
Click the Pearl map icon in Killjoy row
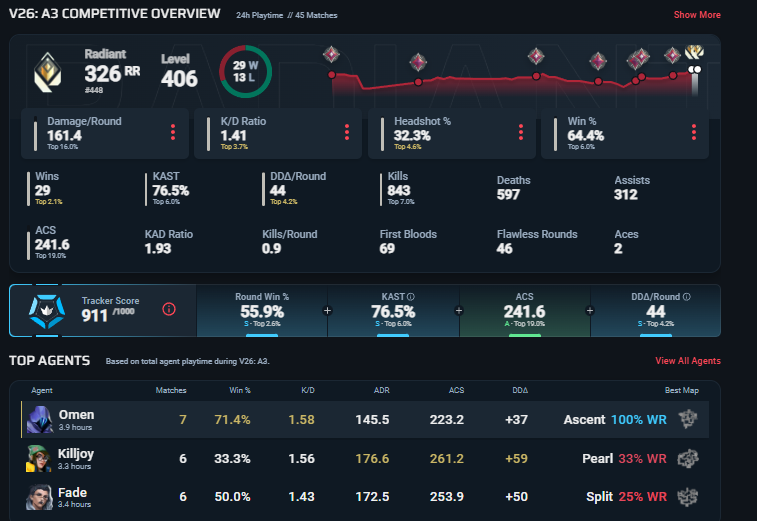pyautogui.click(x=688, y=458)
